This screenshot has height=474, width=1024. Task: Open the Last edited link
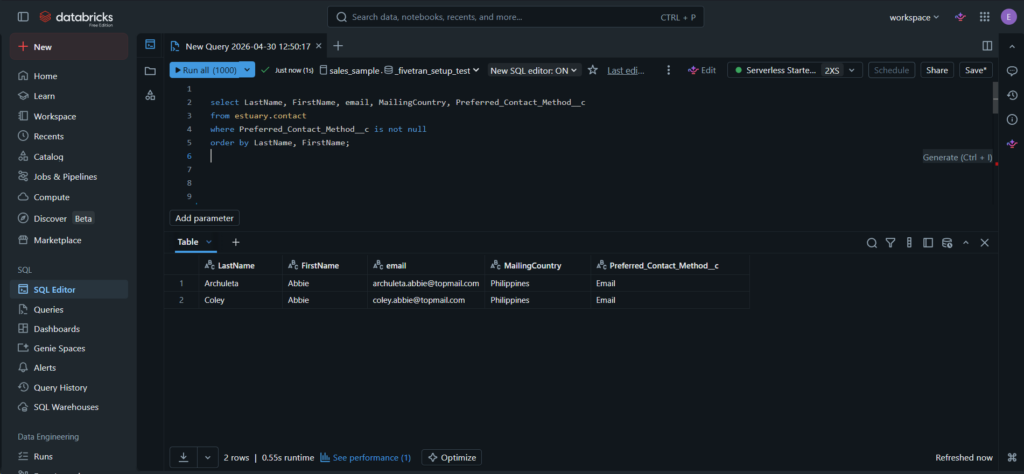coord(626,70)
